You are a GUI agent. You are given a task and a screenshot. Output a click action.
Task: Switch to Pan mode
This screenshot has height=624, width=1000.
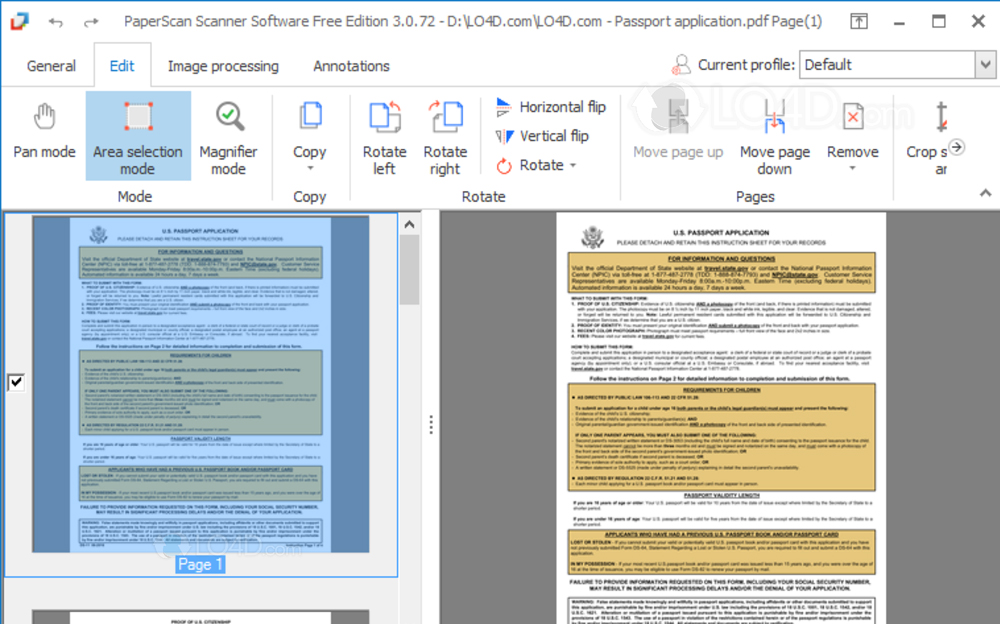pos(44,136)
